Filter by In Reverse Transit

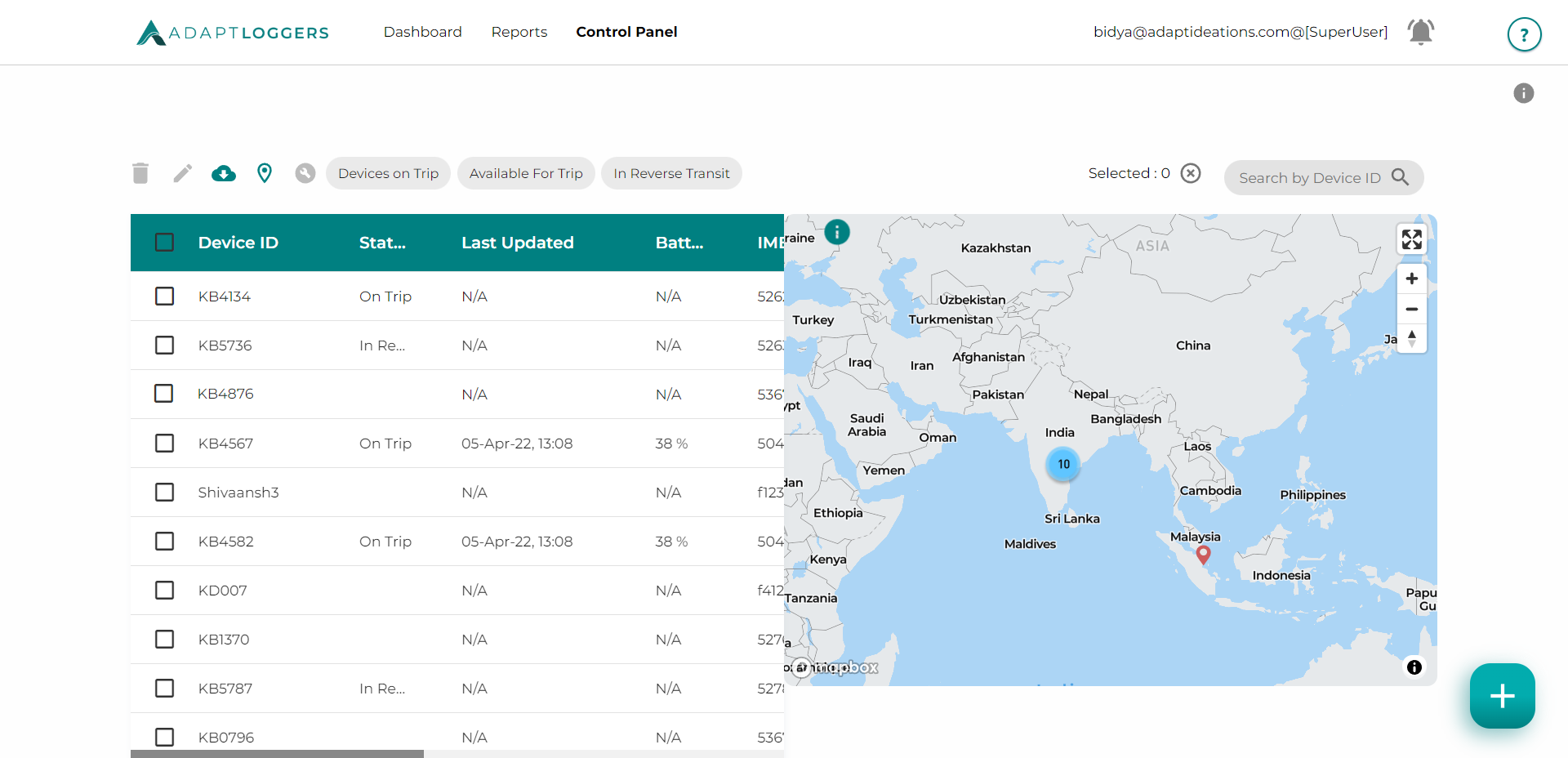671,173
